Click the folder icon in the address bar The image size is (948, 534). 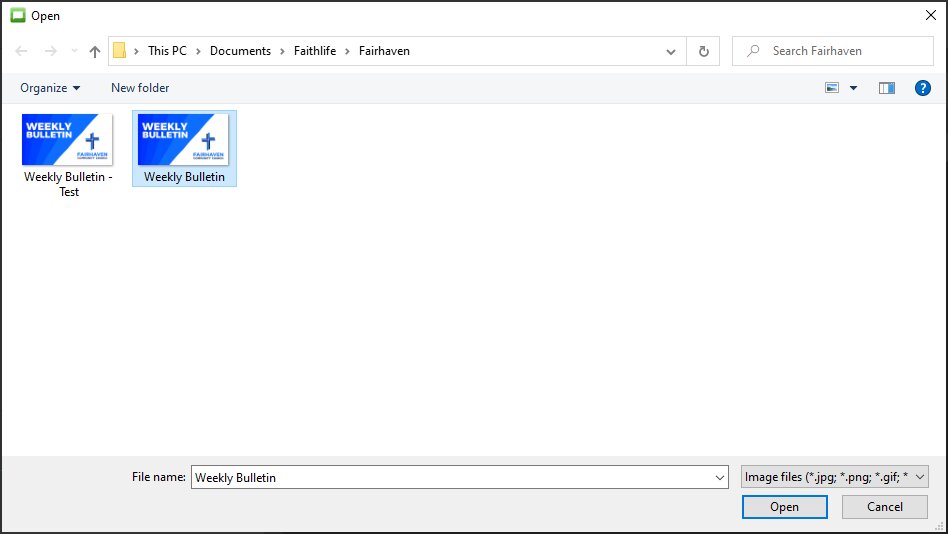pyautogui.click(x=119, y=51)
